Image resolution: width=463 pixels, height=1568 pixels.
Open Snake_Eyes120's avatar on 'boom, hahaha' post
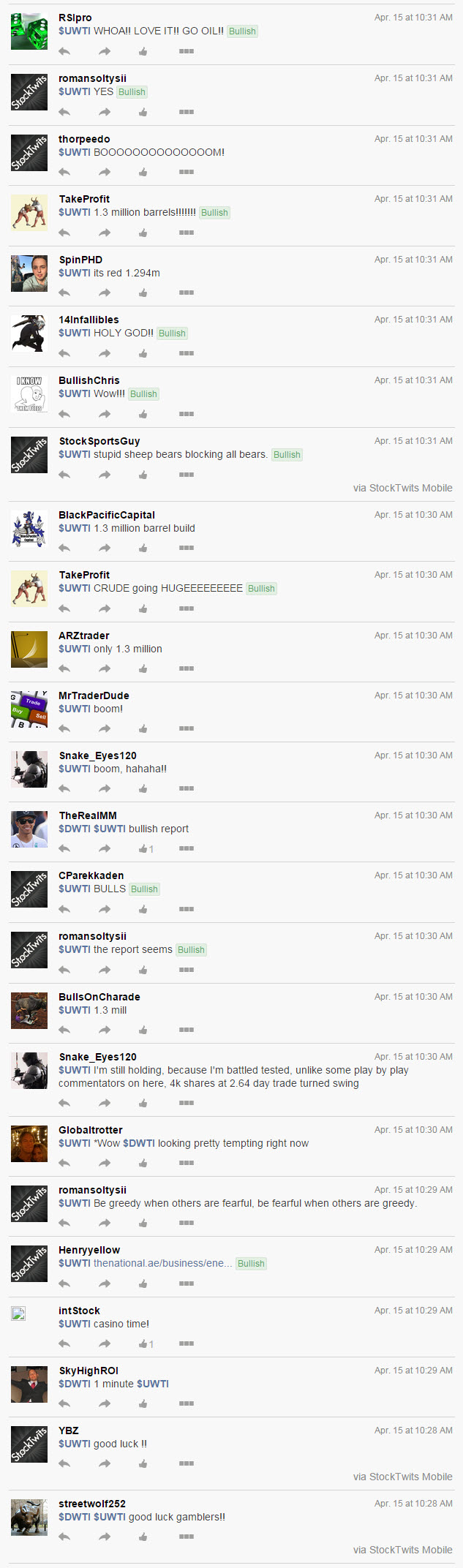coord(29,769)
